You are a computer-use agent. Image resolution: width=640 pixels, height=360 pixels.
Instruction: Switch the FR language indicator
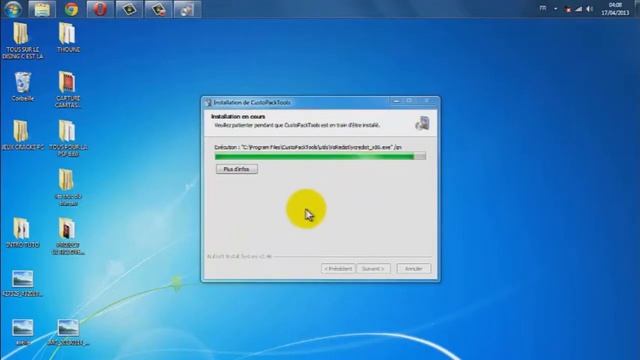pos(543,8)
